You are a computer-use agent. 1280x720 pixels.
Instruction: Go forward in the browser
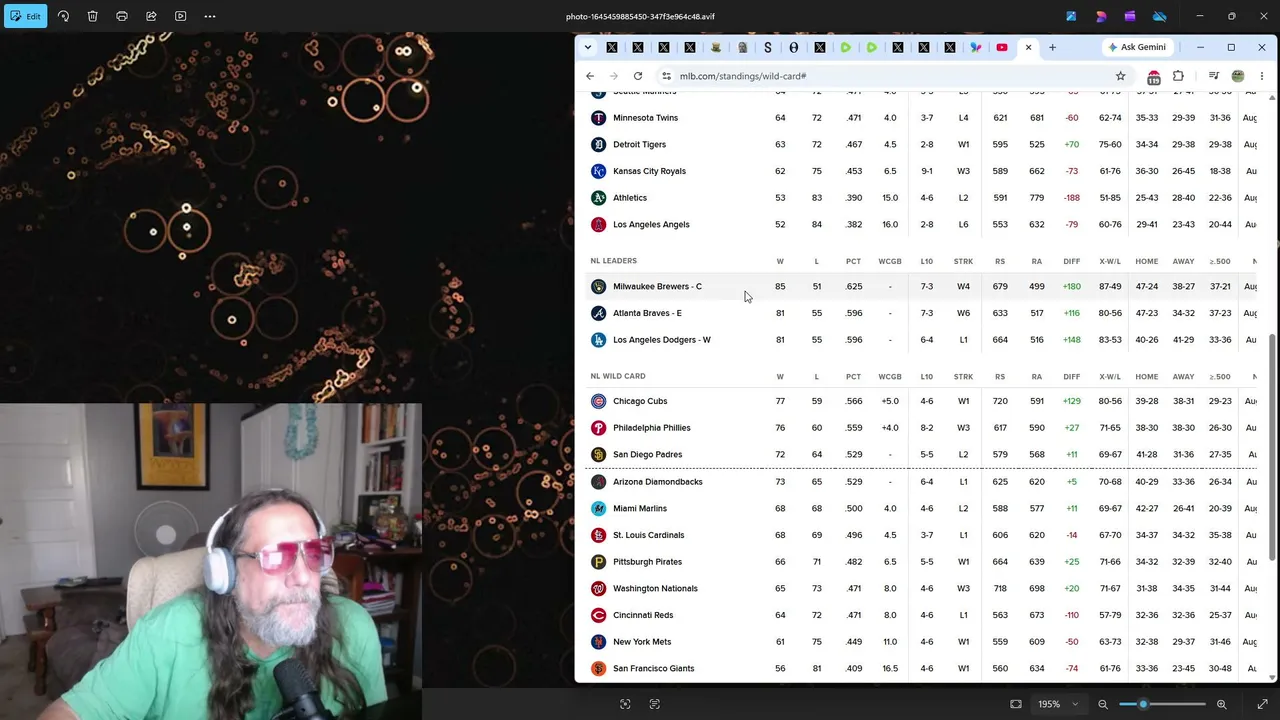[x=614, y=76]
